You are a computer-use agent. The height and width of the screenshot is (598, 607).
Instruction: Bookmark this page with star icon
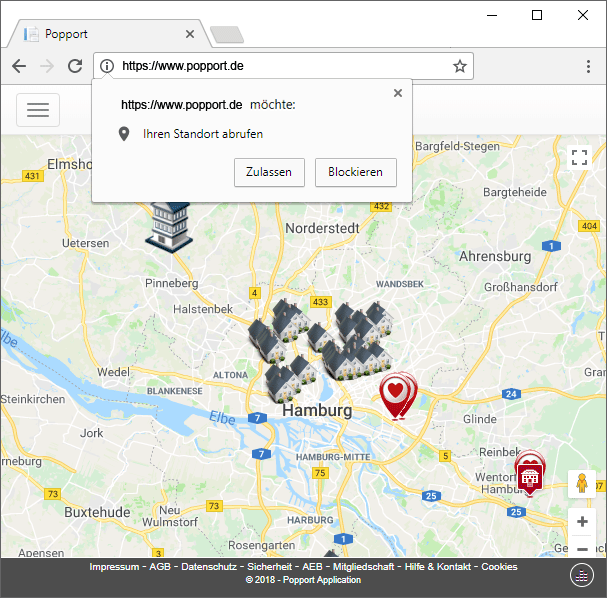[x=459, y=66]
